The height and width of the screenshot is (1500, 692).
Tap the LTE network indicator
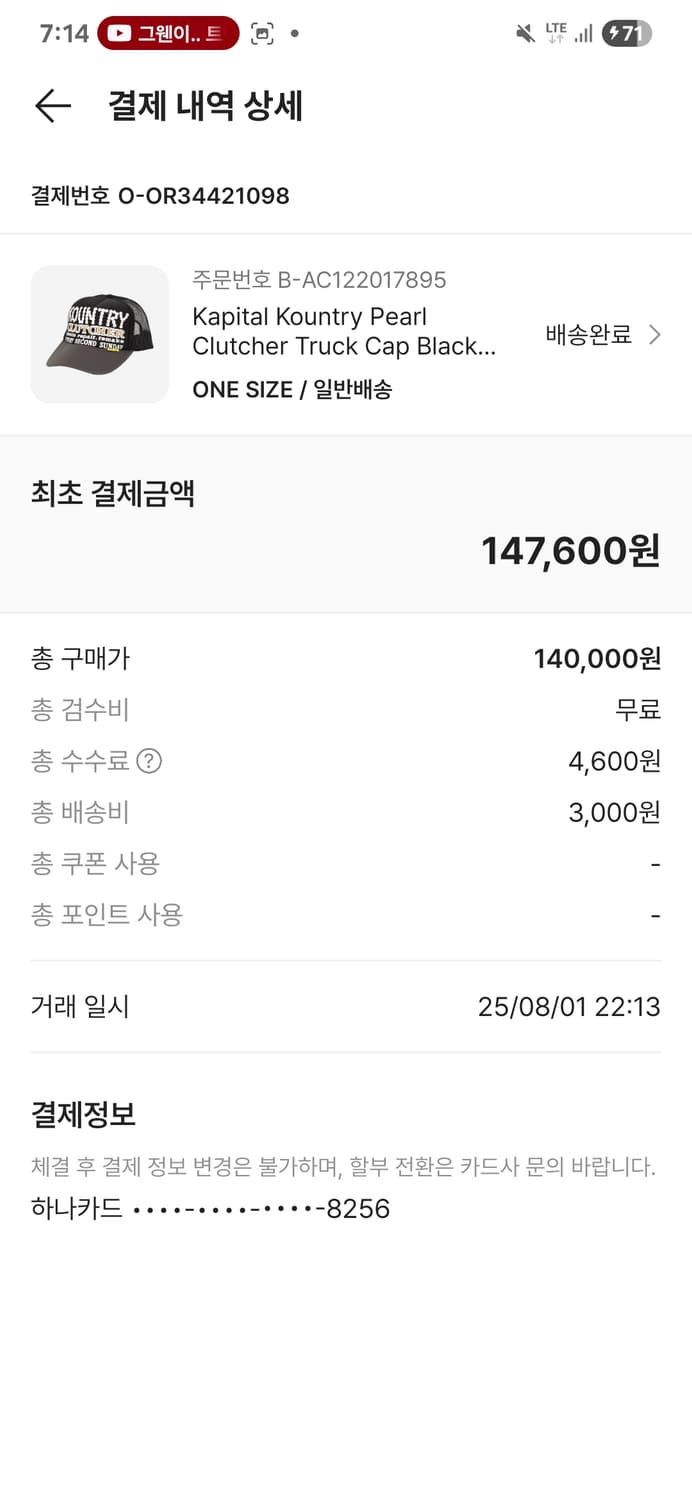tap(556, 33)
